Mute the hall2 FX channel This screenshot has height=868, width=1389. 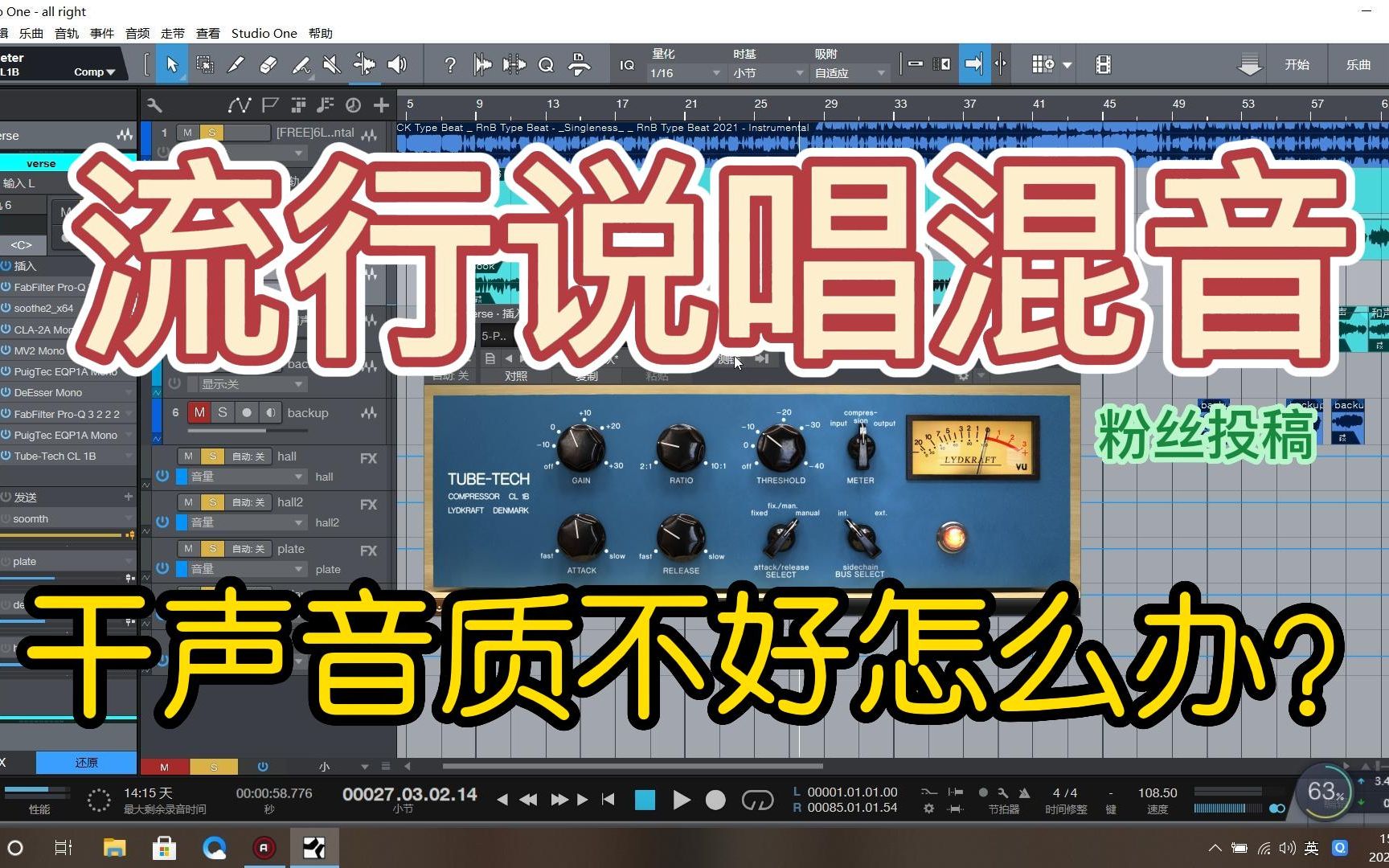click(x=188, y=502)
